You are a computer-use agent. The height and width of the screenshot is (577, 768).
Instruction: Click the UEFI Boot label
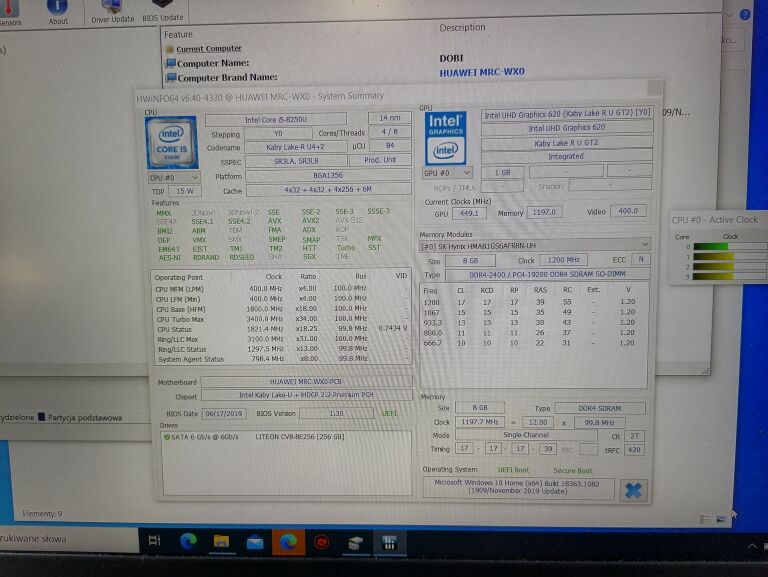513,470
